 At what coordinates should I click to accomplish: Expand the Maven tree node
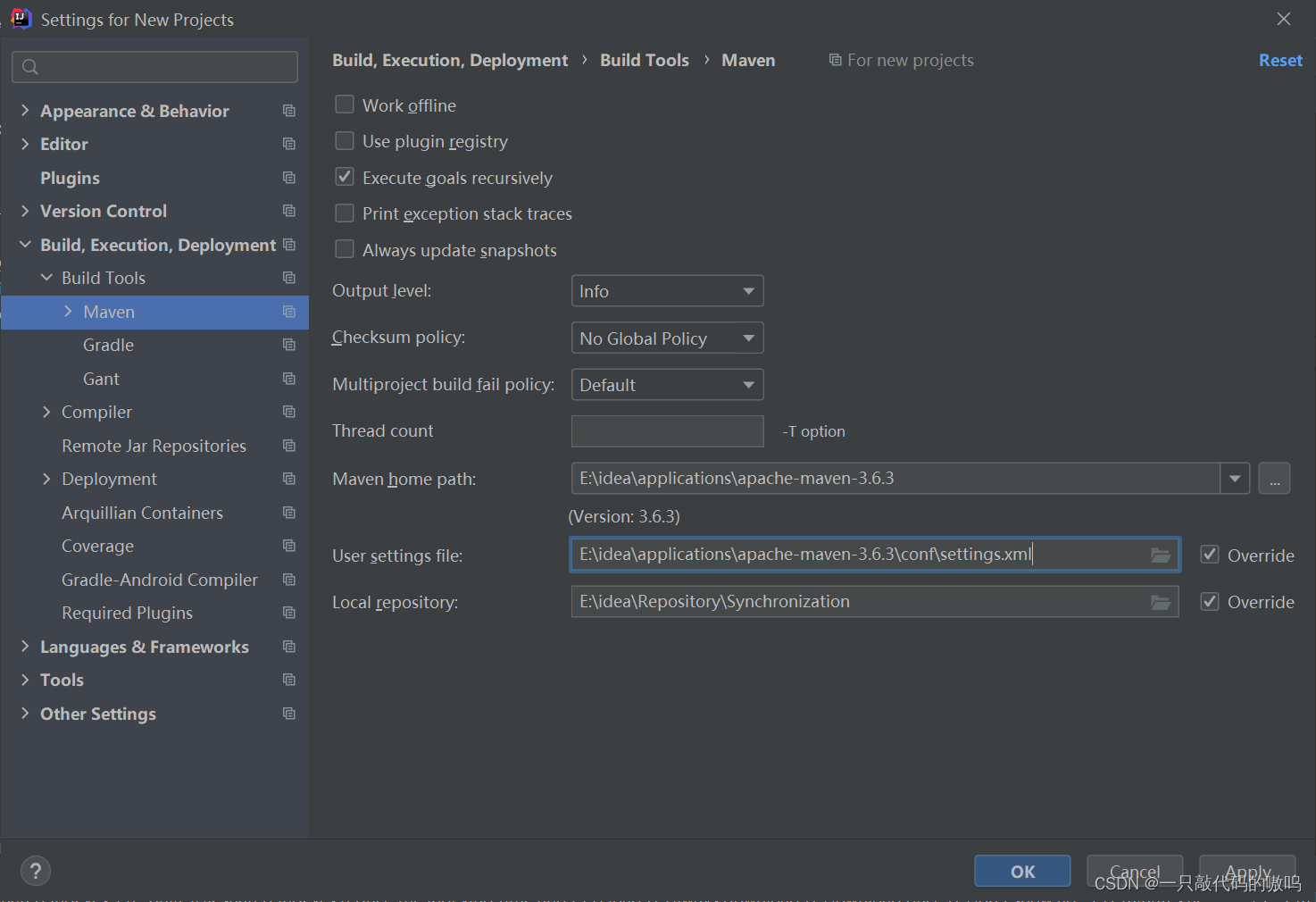68,311
